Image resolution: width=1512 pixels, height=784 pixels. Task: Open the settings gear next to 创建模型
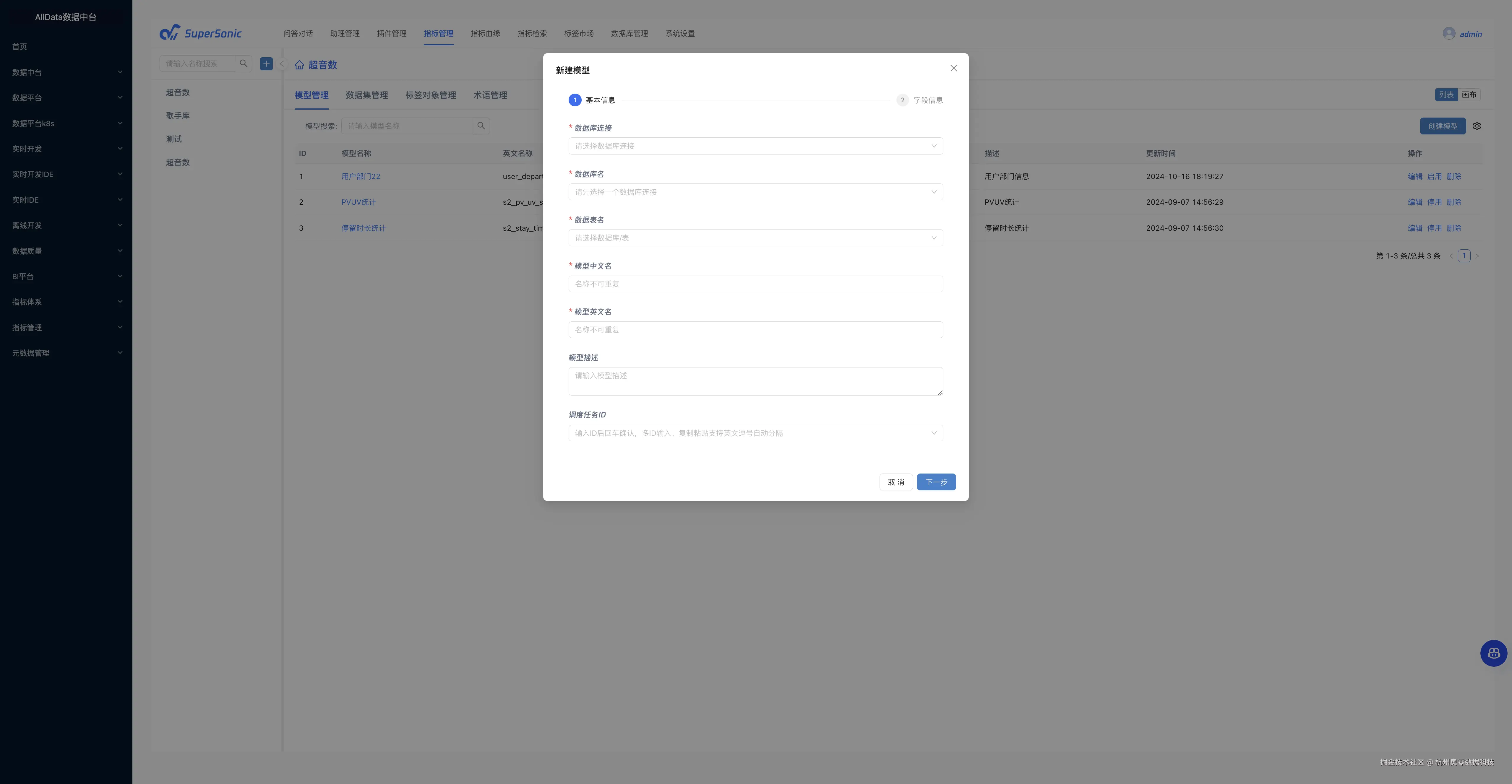pos(1477,126)
